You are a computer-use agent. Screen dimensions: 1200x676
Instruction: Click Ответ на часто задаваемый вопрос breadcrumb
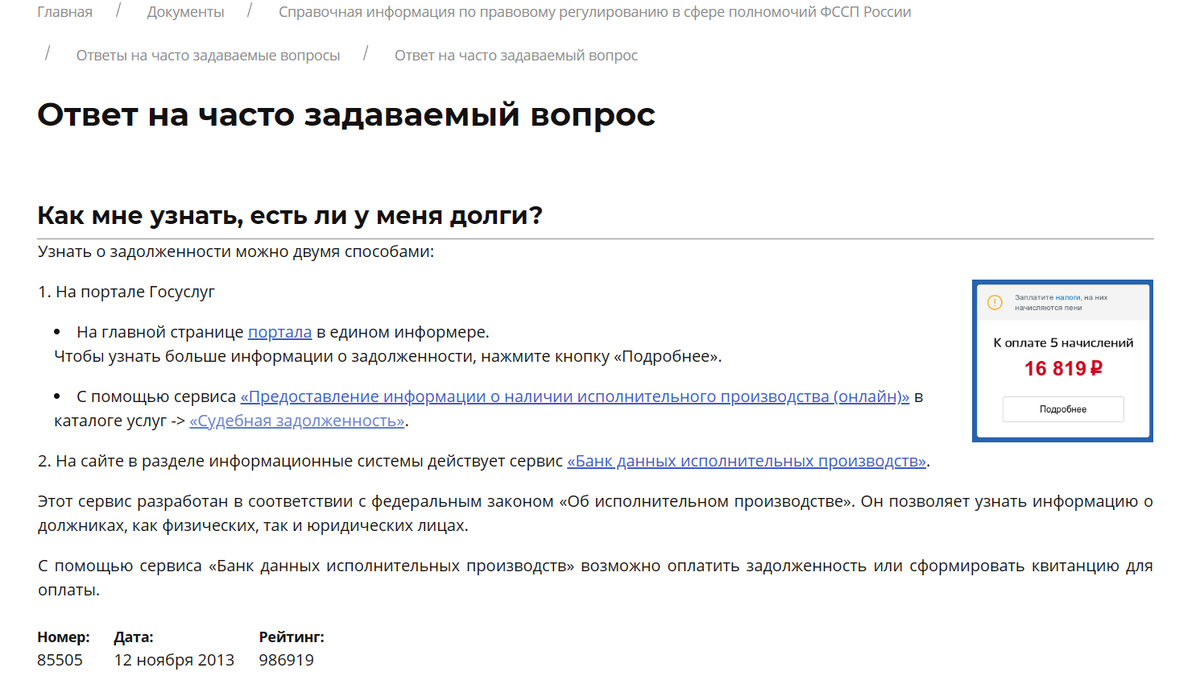click(516, 55)
